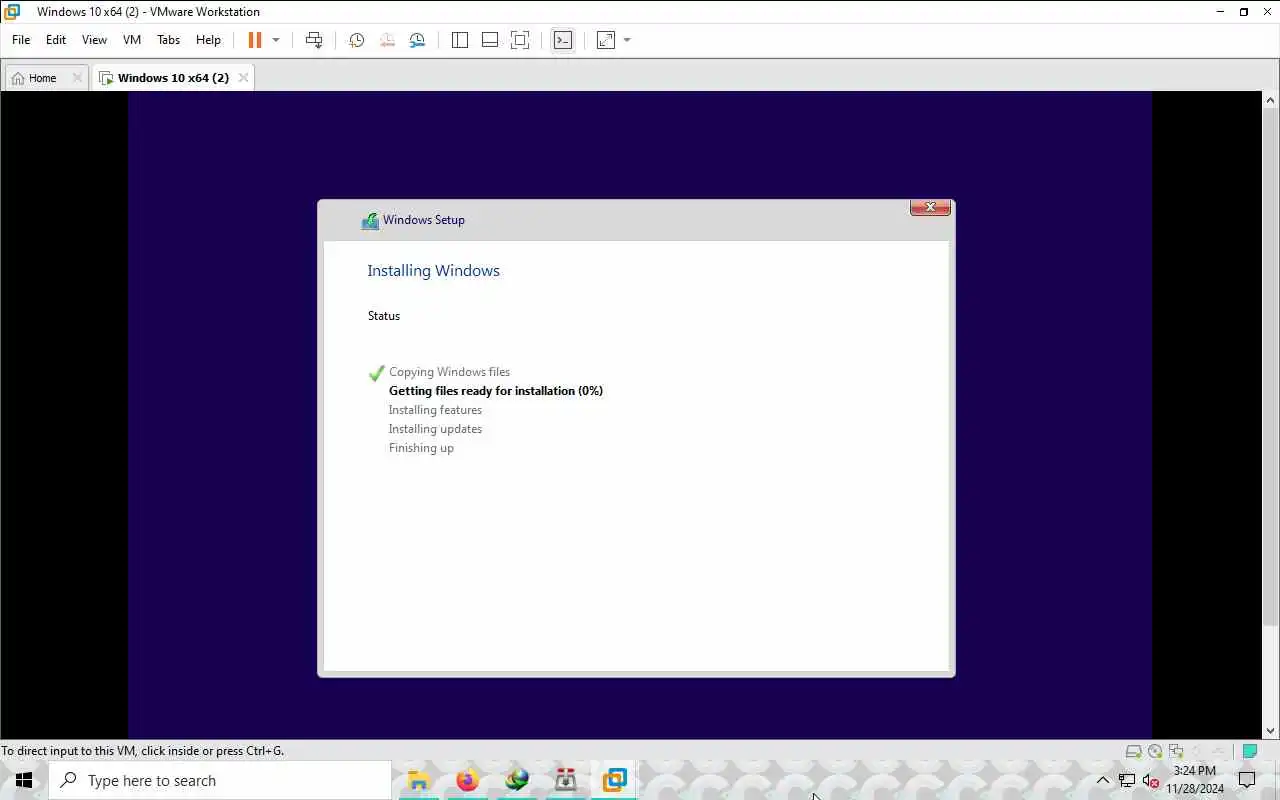1280x800 pixels.
Task: Open the stretch guest dropdown arrow
Action: click(627, 40)
